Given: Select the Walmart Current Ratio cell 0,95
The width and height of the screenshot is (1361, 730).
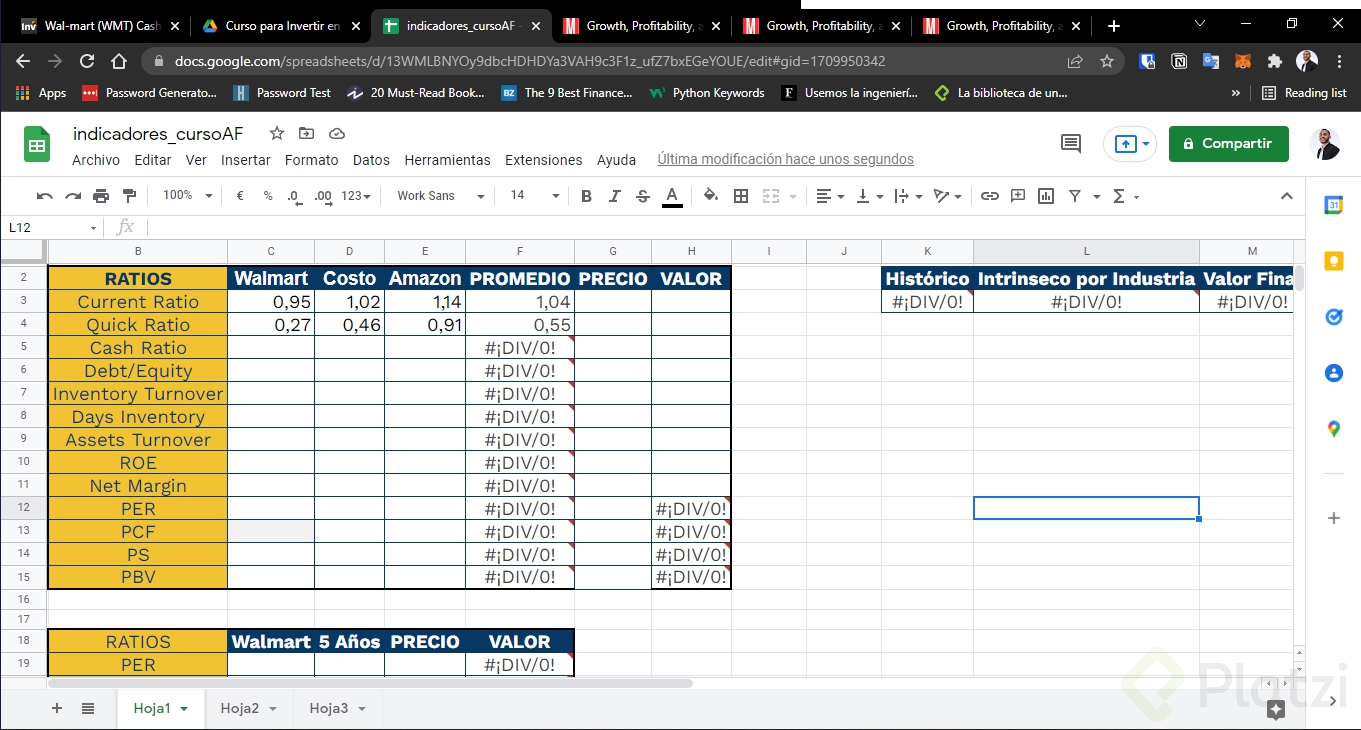Looking at the screenshot, I should pos(271,302).
